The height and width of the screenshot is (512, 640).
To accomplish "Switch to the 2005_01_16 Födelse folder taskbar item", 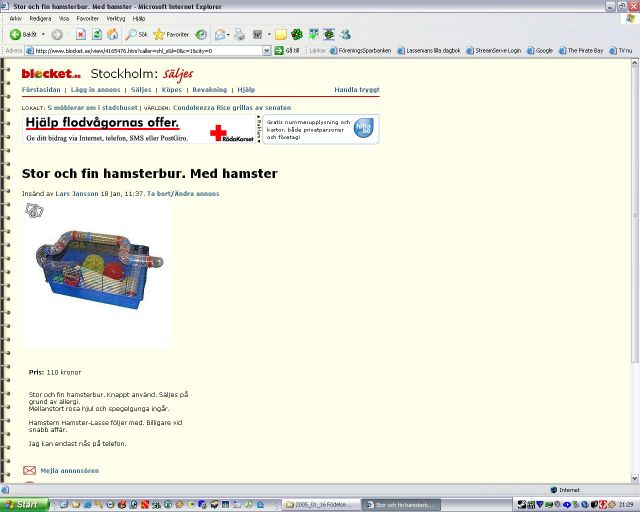I will 321,505.
